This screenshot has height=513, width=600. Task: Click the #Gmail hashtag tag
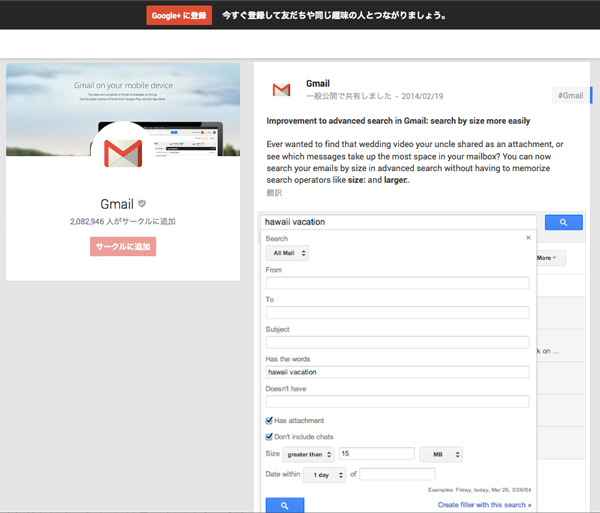pyautogui.click(x=570, y=95)
